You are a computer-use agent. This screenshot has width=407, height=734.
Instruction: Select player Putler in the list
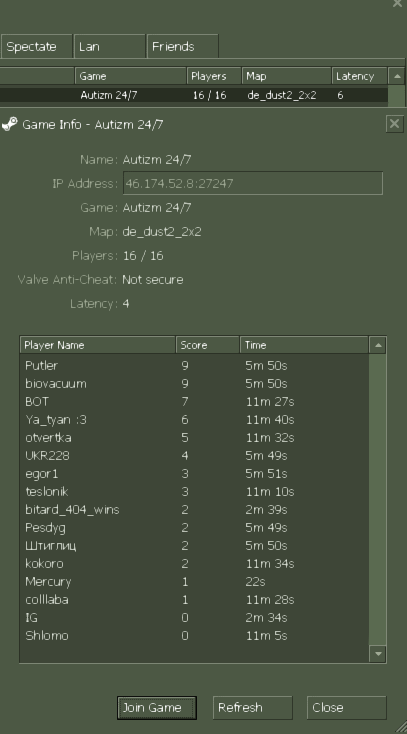click(x=194, y=365)
